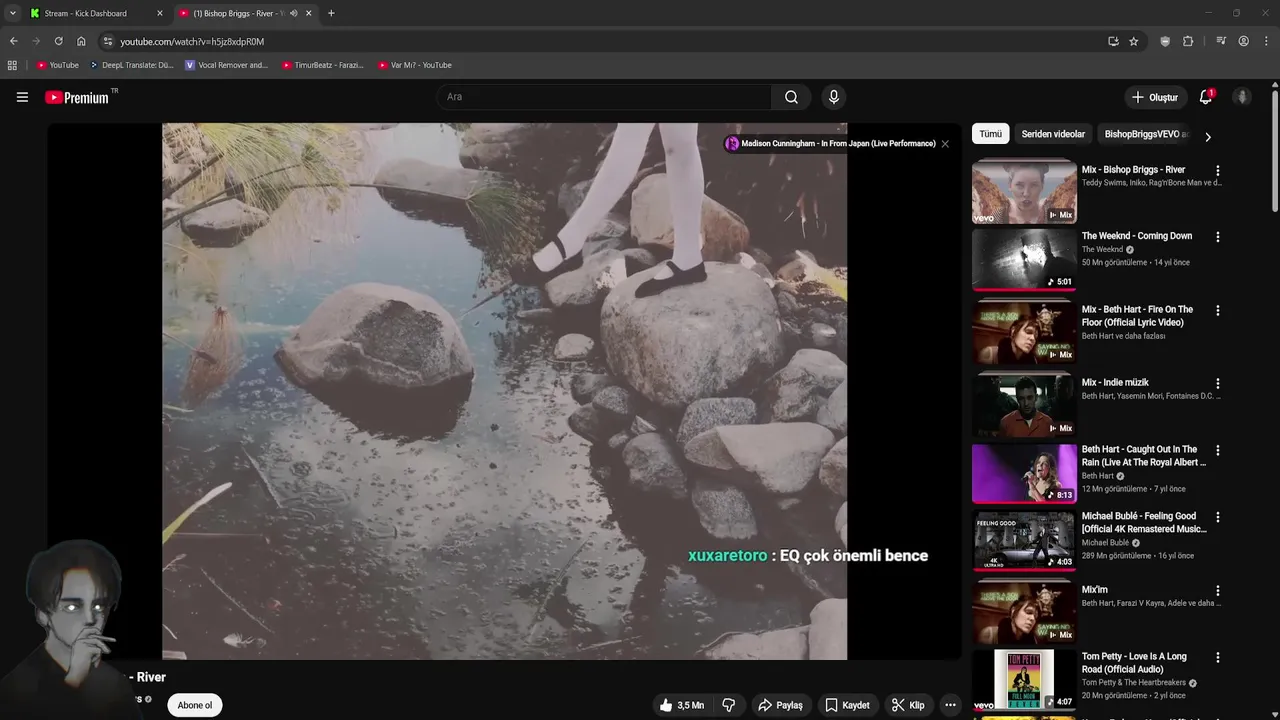This screenshot has height=720, width=1280.
Task: Open the Vocal Remover bookmark
Action: [x=226, y=65]
